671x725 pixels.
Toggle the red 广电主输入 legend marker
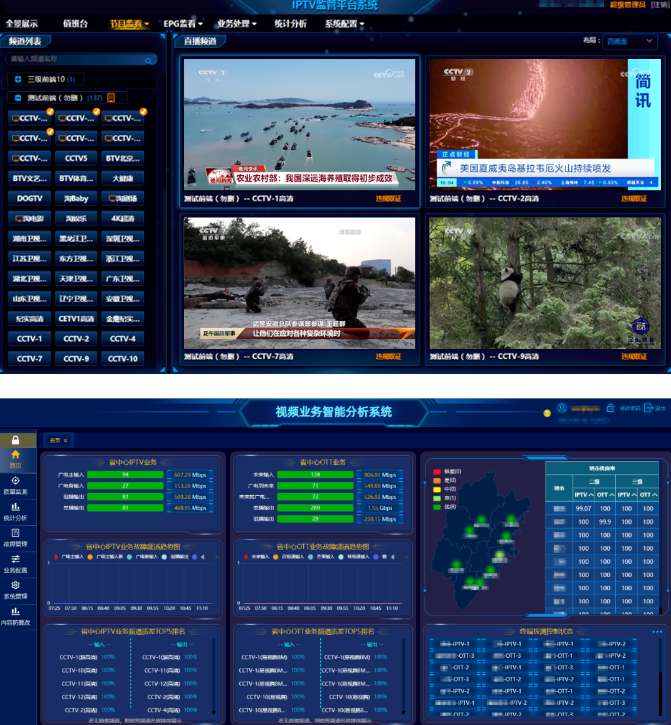click(56, 557)
